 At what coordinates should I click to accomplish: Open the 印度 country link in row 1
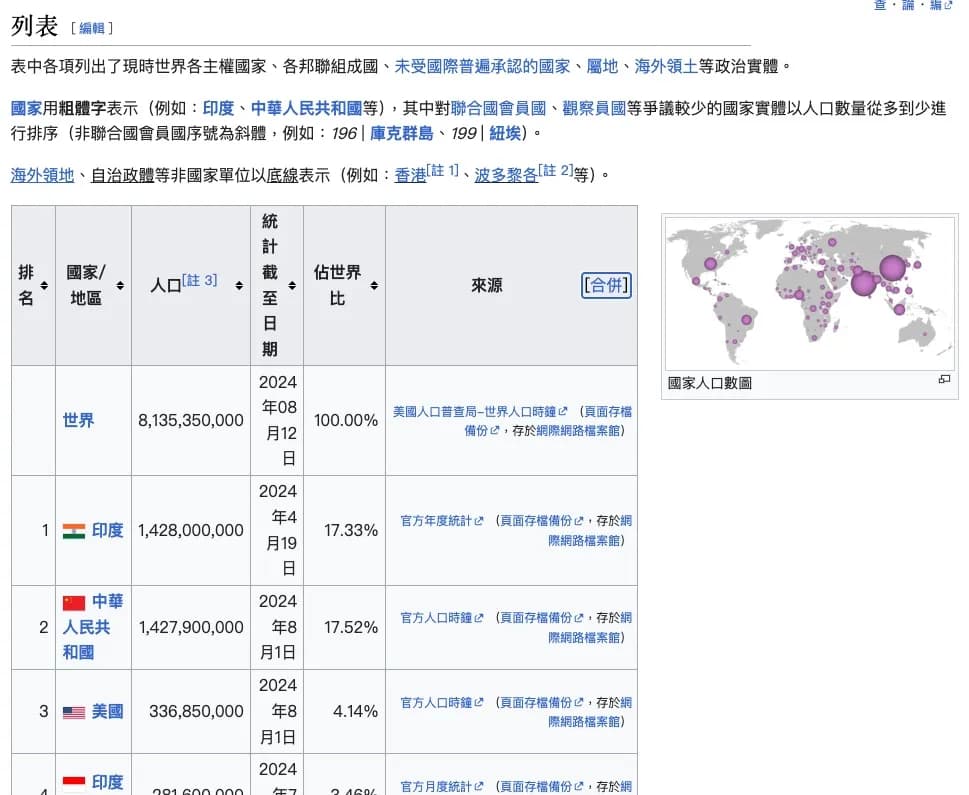pyautogui.click(x=108, y=530)
